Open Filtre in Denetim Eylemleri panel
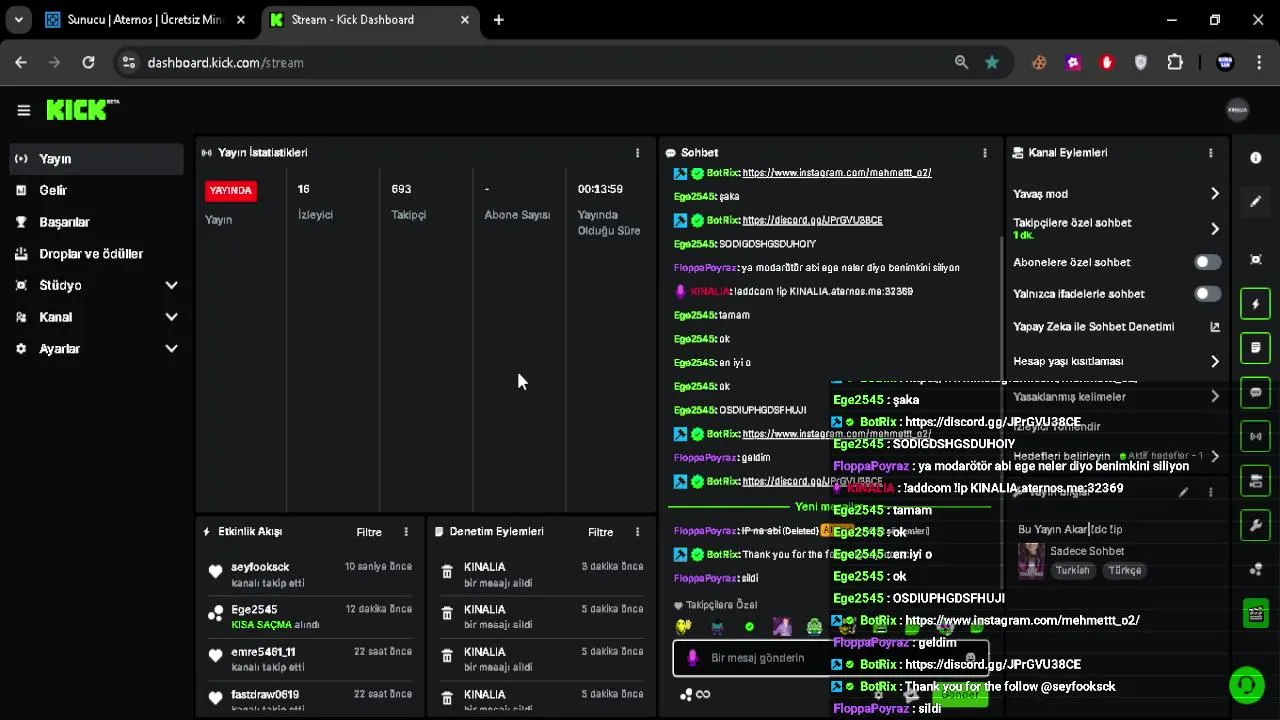 tap(600, 532)
